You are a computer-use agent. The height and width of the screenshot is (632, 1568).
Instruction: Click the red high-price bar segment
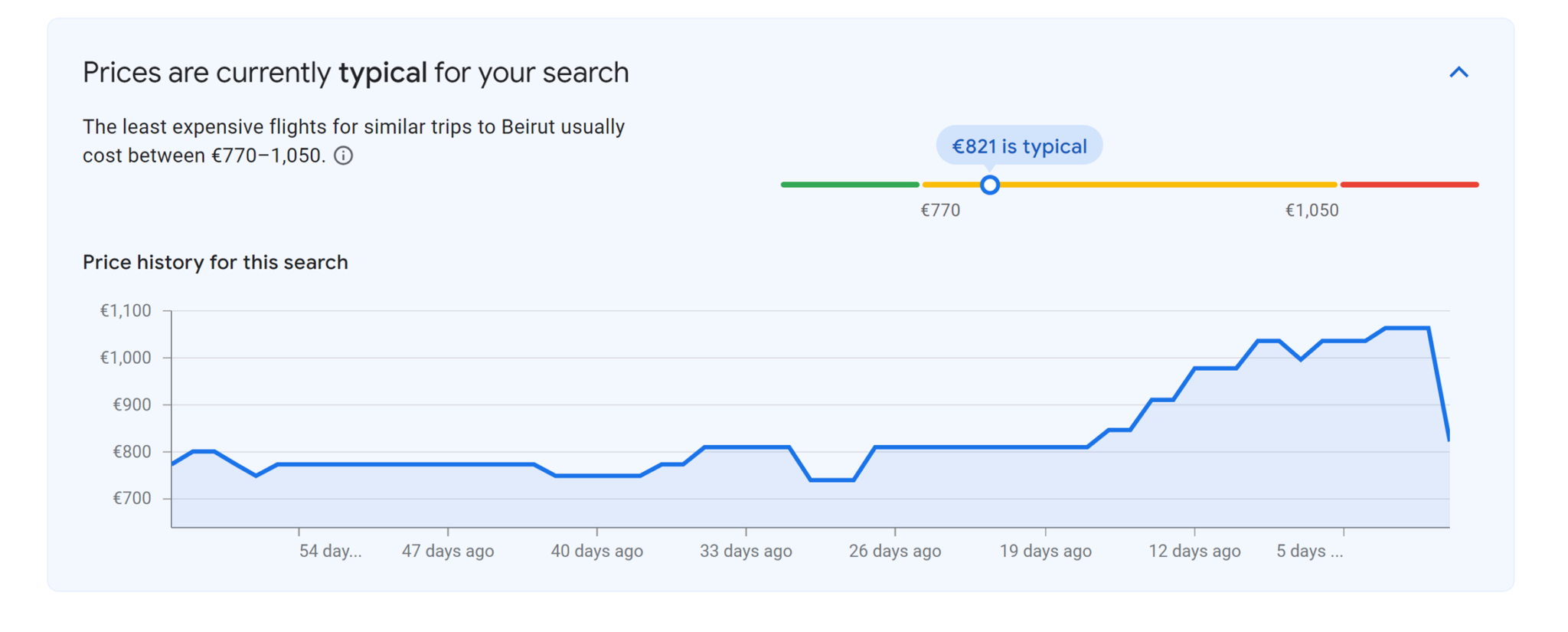click(x=1409, y=185)
